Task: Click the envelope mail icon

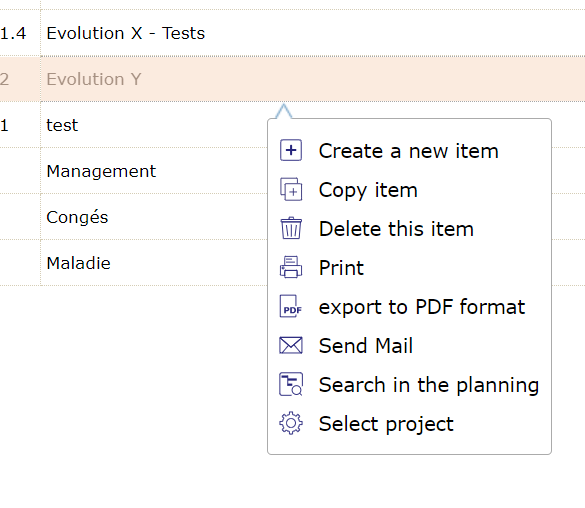Action: (x=291, y=345)
